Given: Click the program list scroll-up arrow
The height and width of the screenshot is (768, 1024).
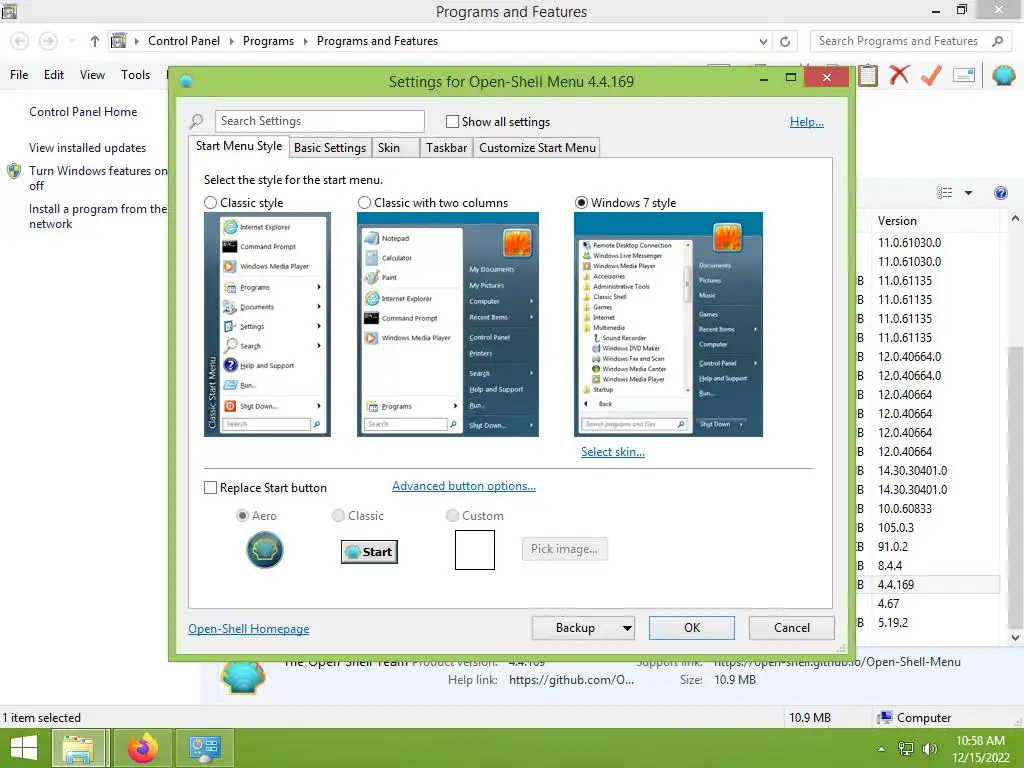Looking at the screenshot, I should pyautogui.click(x=1016, y=219).
